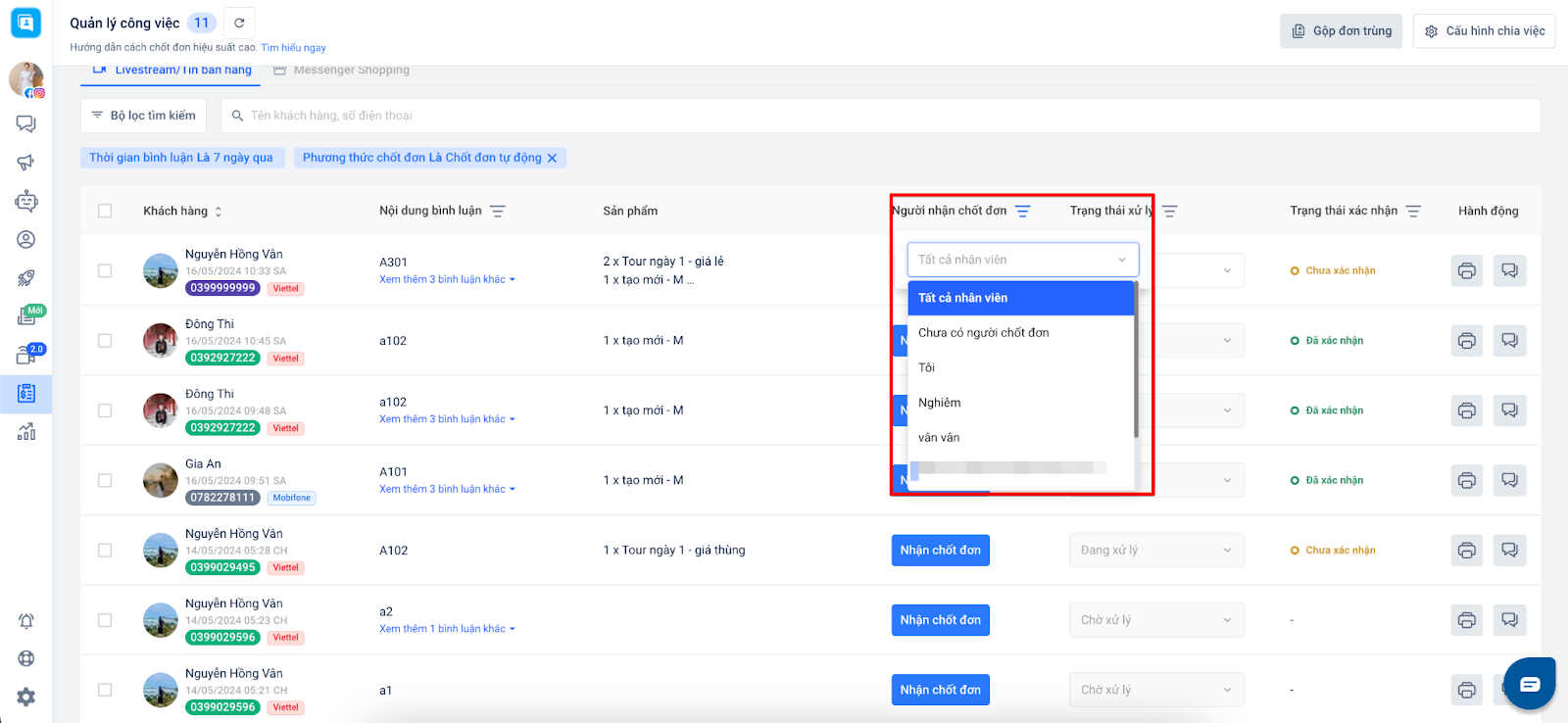Open the chatbot robot icon in sidebar

(26, 201)
